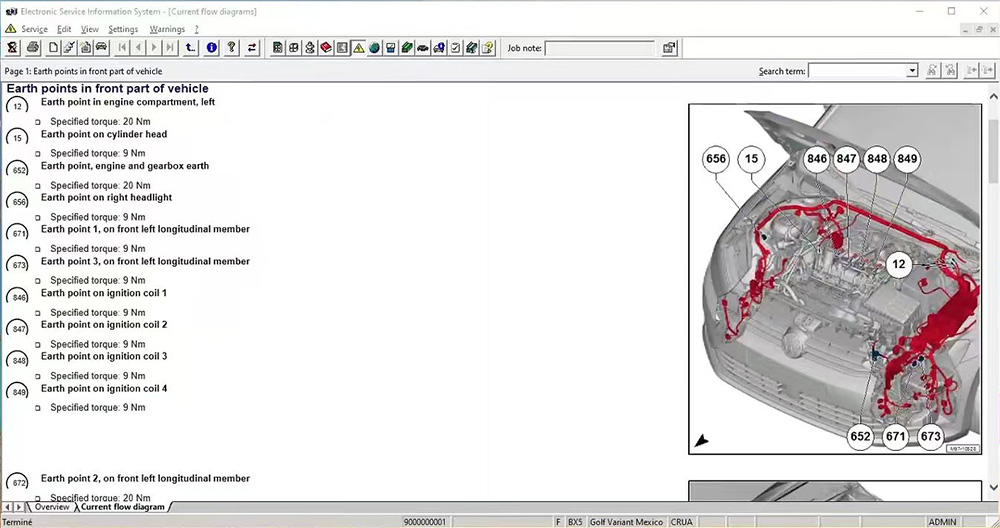
Task: Click the job note button icon
Action: pos(669,48)
